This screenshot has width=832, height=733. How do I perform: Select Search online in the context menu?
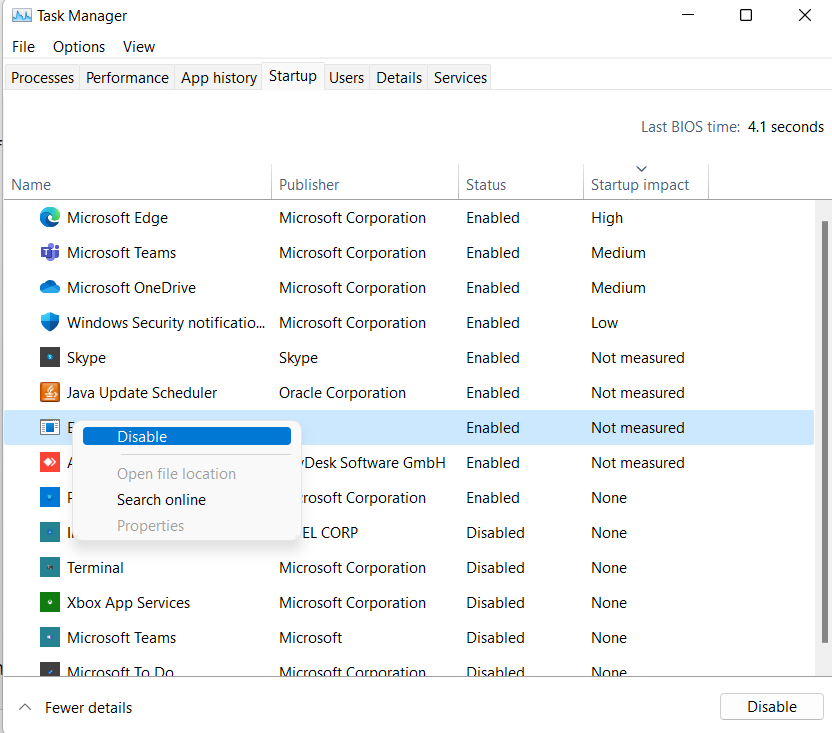pyautogui.click(x=161, y=499)
